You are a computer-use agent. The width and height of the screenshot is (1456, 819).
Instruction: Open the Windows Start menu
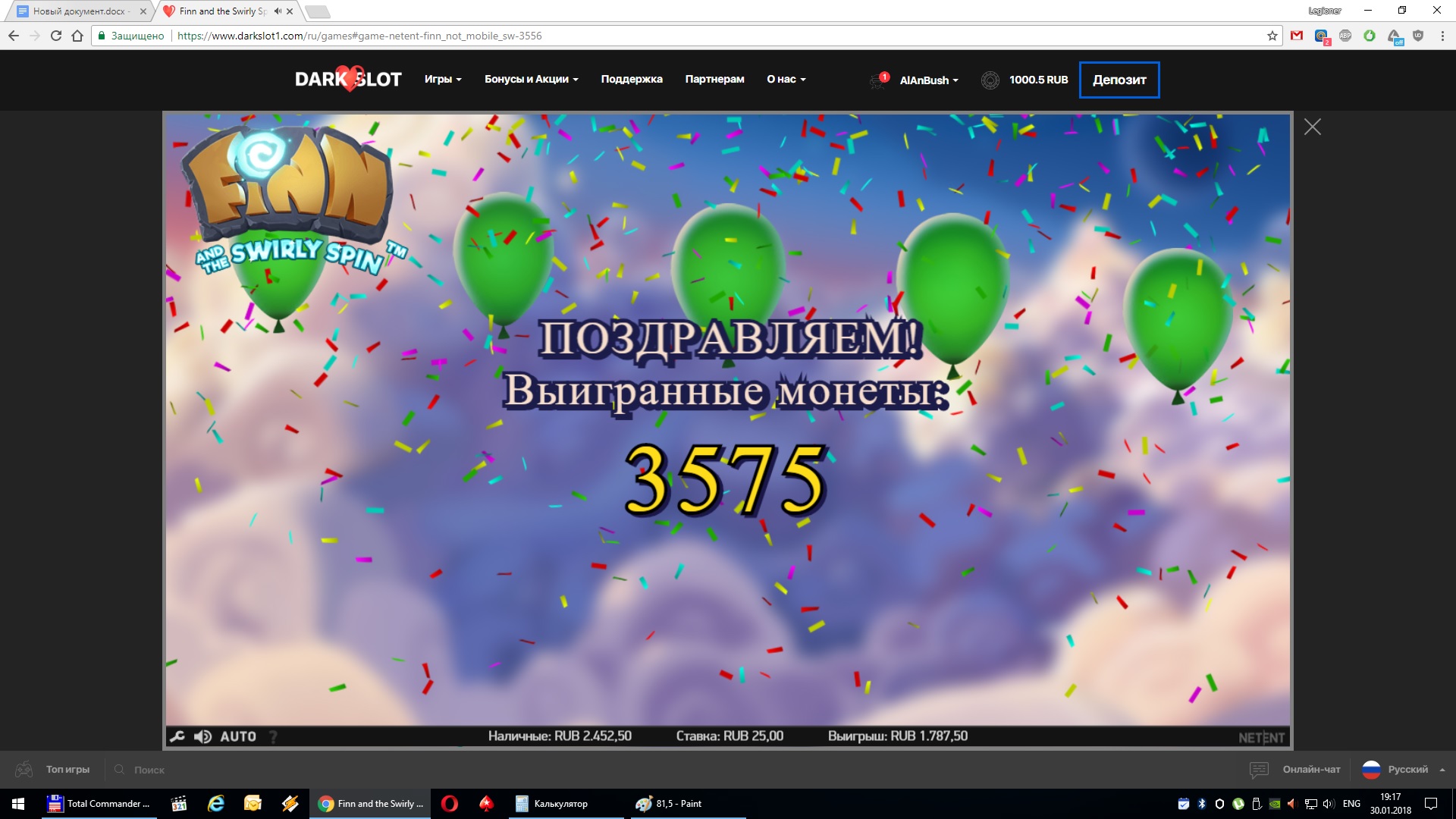pos(18,804)
